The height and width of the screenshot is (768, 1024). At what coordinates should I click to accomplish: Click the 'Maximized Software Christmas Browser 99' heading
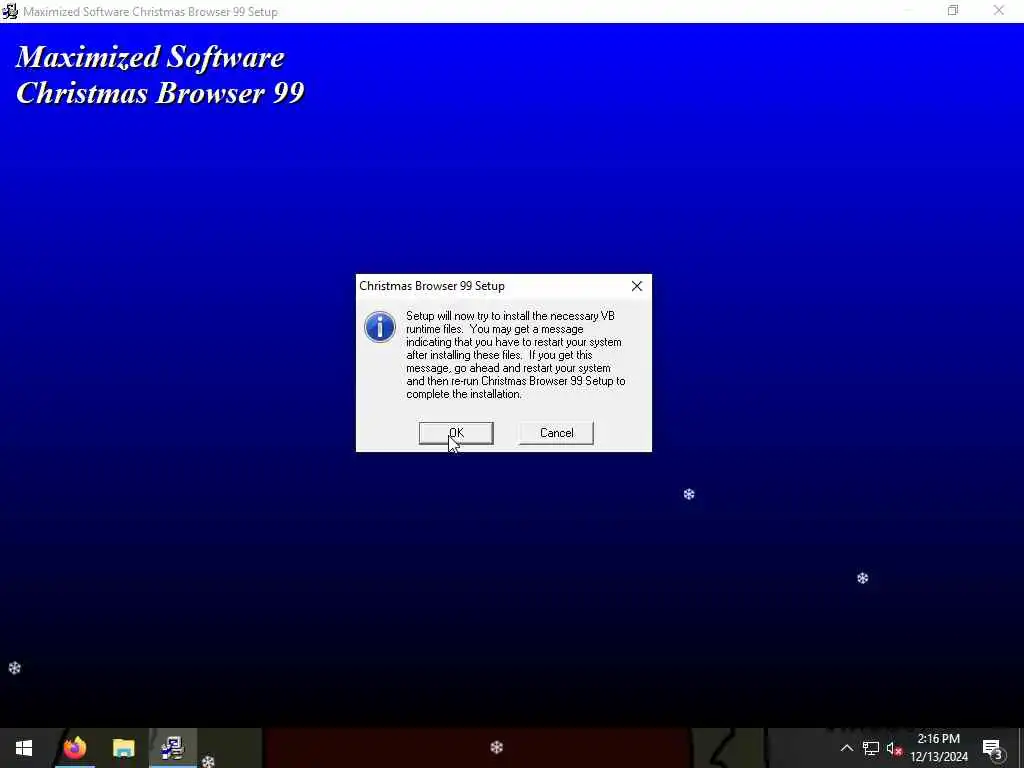(160, 74)
